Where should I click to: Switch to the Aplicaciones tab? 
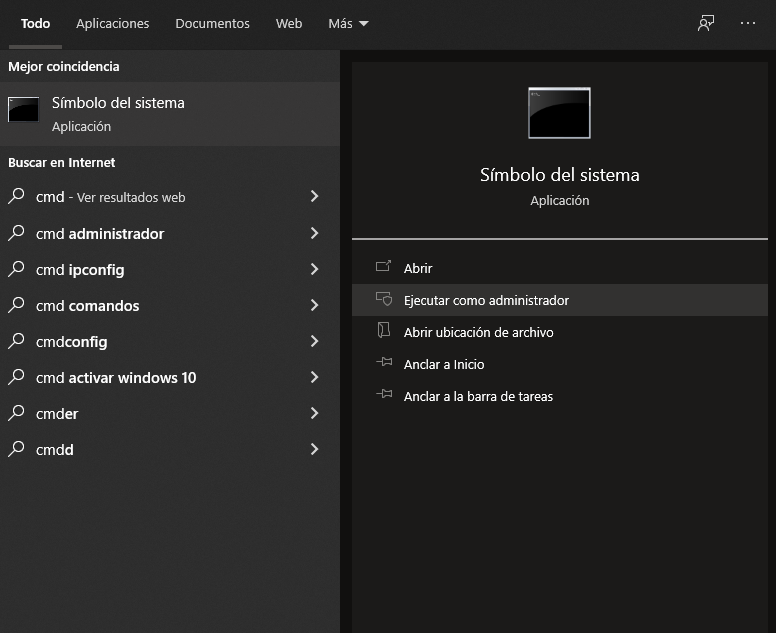113,23
